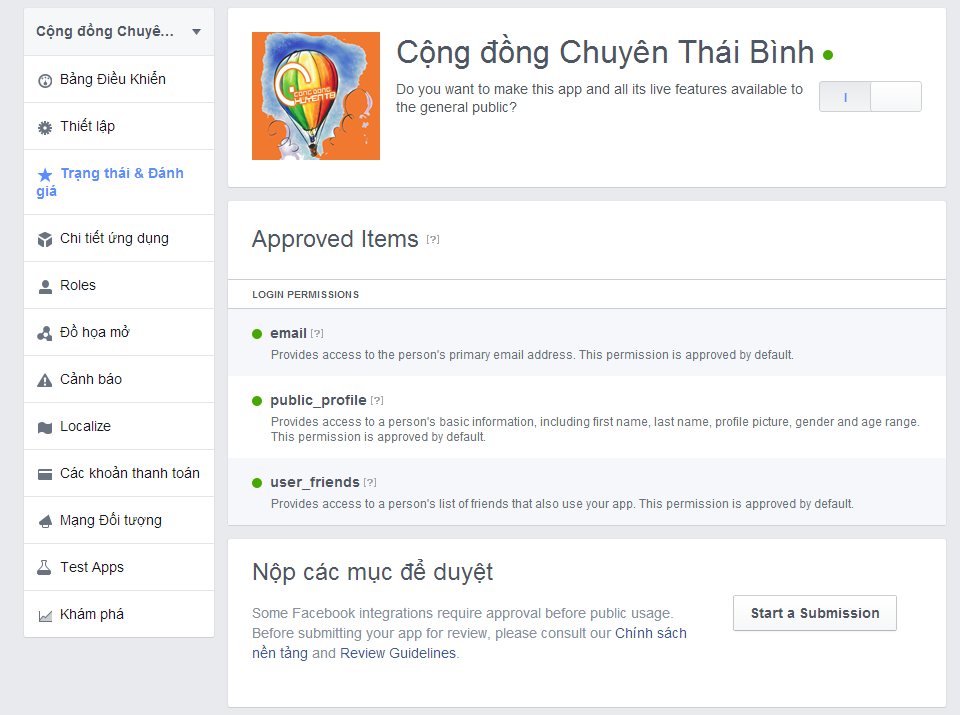Click the Thiết lập gear icon

point(44,127)
